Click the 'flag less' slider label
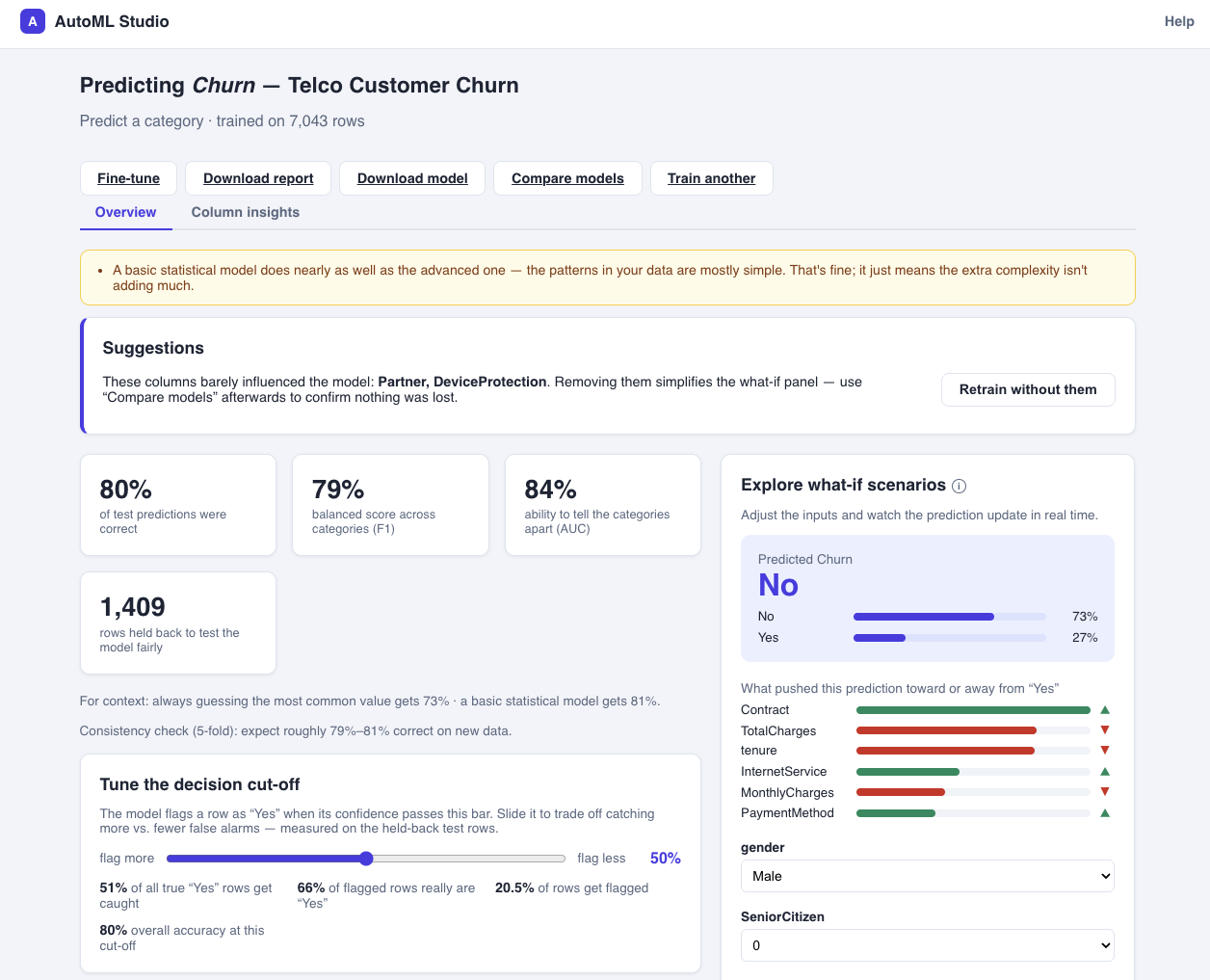1210x980 pixels. pos(601,859)
